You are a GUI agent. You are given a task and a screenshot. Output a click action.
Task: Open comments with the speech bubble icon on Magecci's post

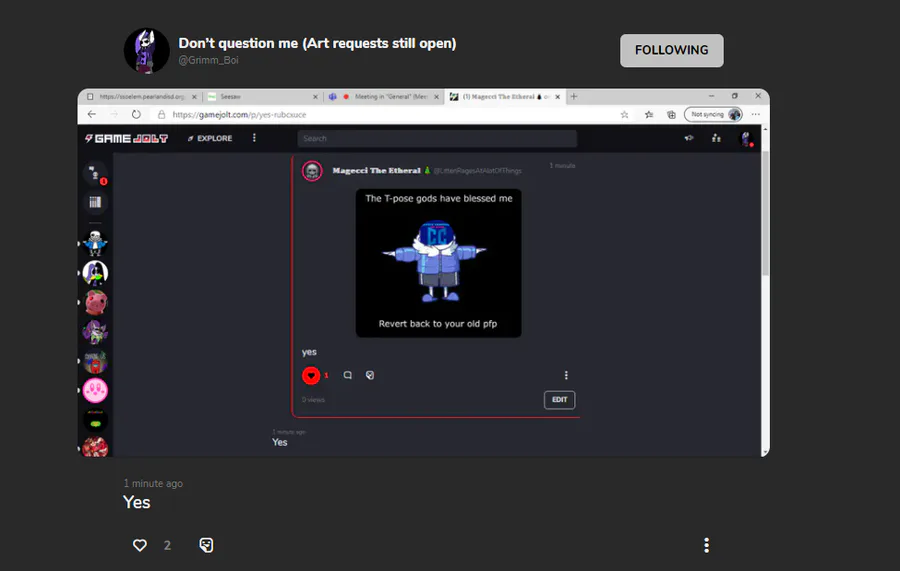(347, 375)
